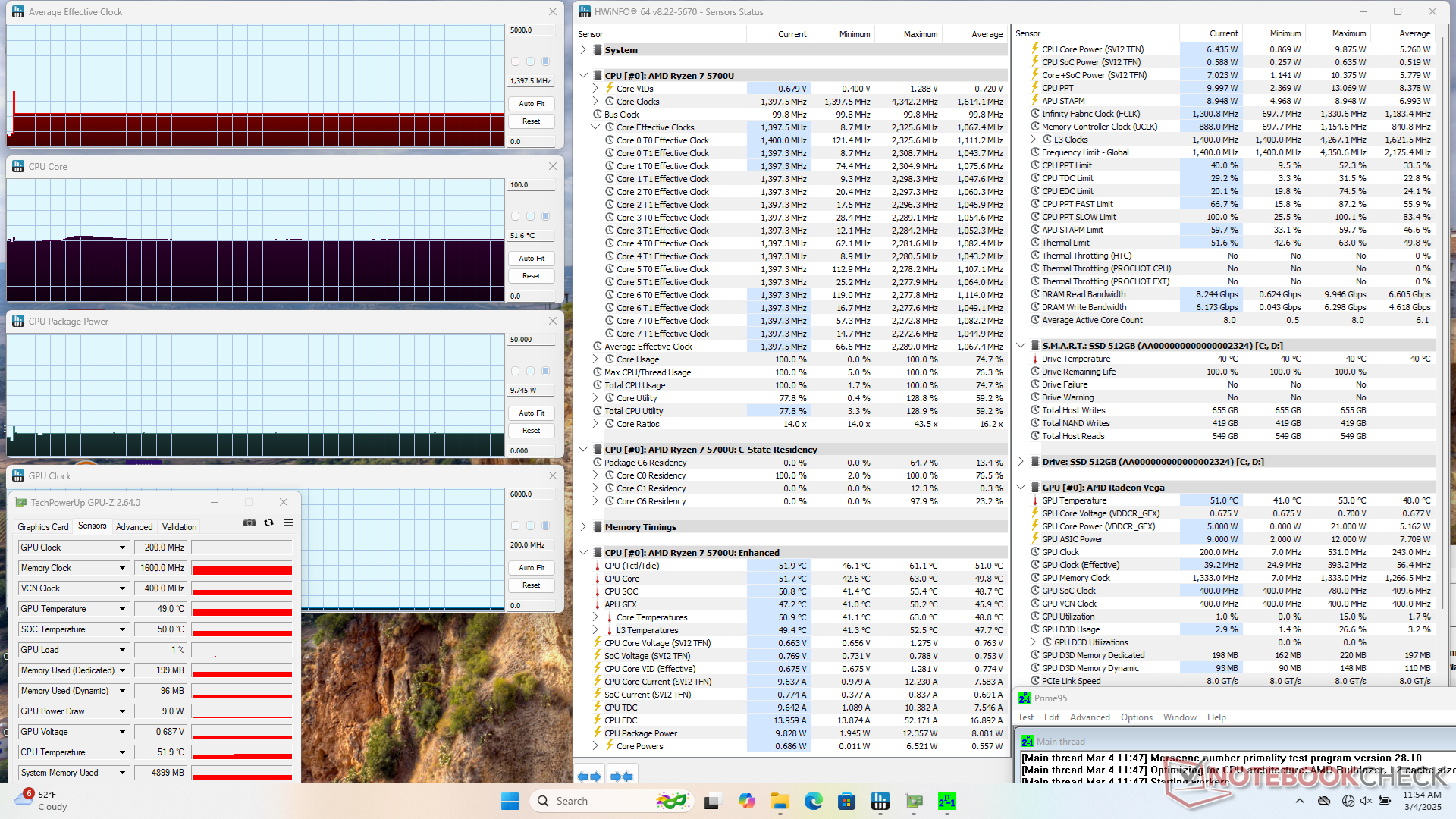Expand the Memory Timings section
This screenshot has height=819, width=1456.
pos(583,527)
